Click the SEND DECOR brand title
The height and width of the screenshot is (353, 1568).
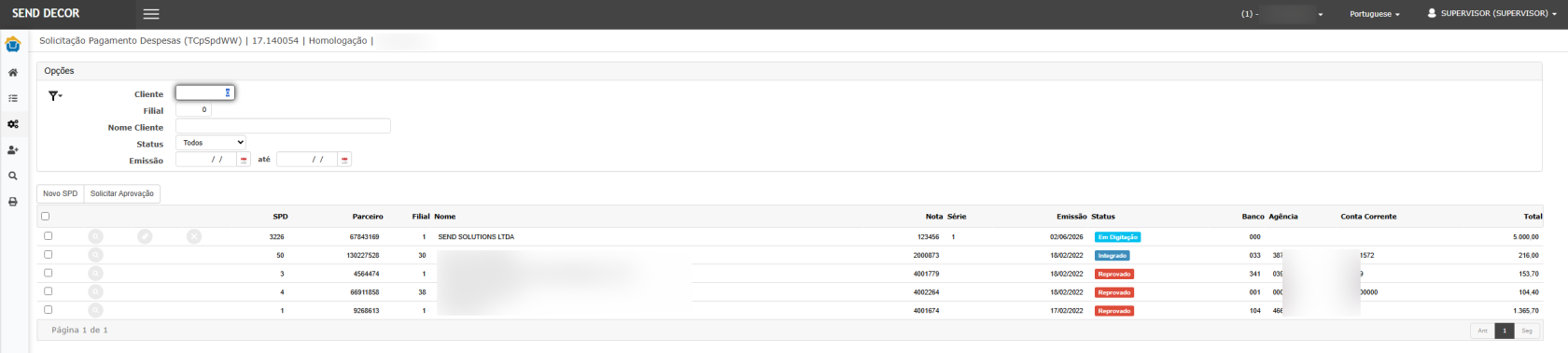coord(46,13)
